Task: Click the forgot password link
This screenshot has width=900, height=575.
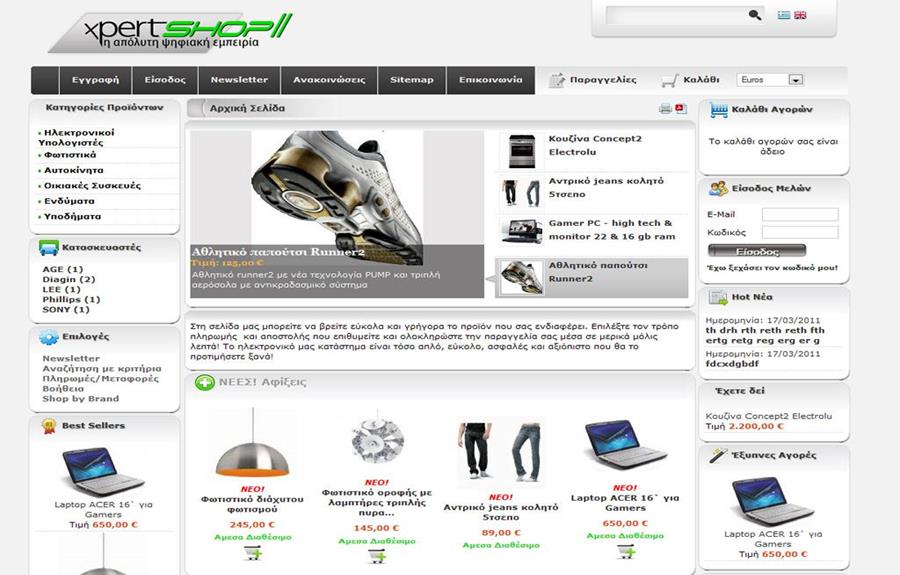Action: [772, 268]
